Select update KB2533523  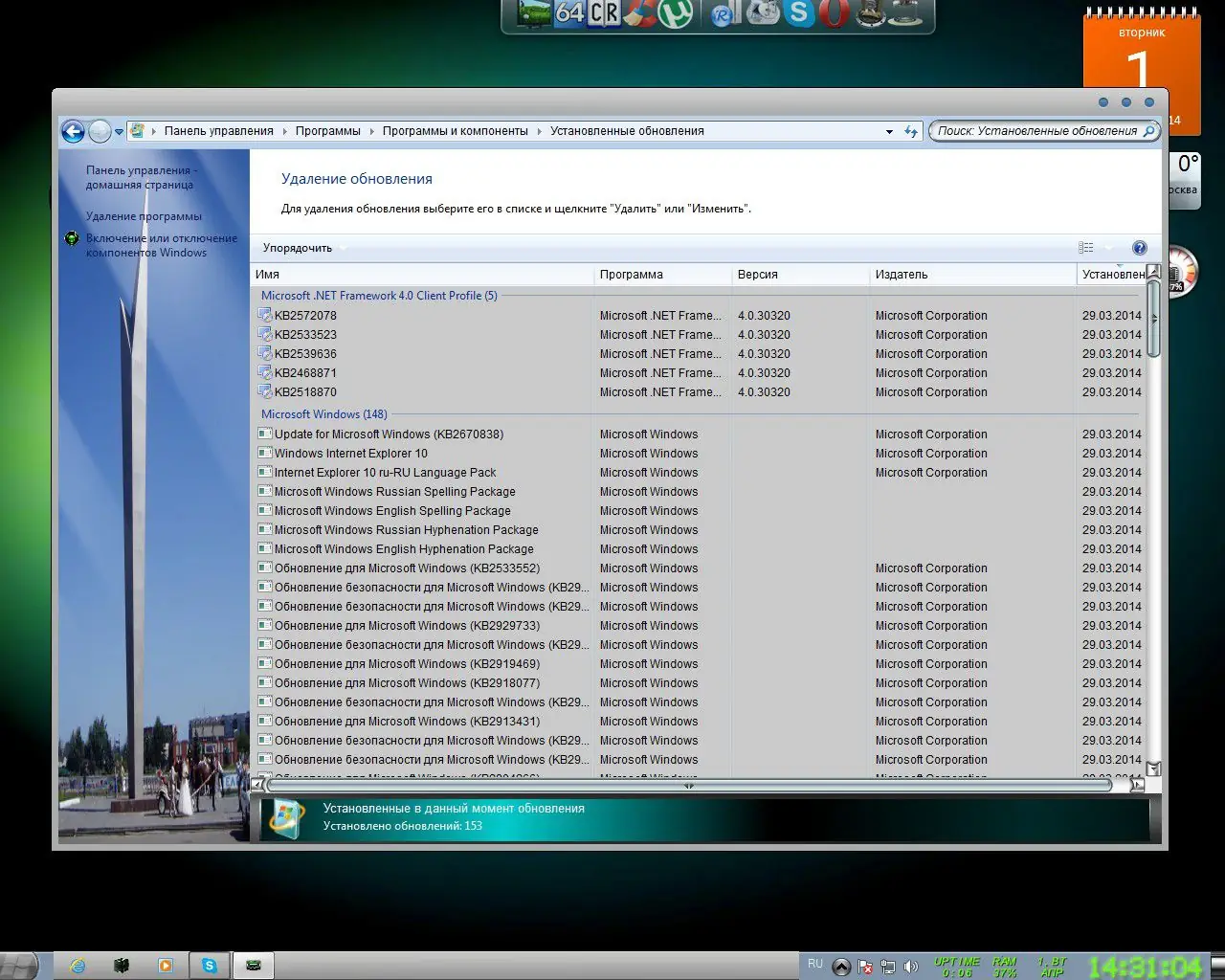click(x=699, y=334)
